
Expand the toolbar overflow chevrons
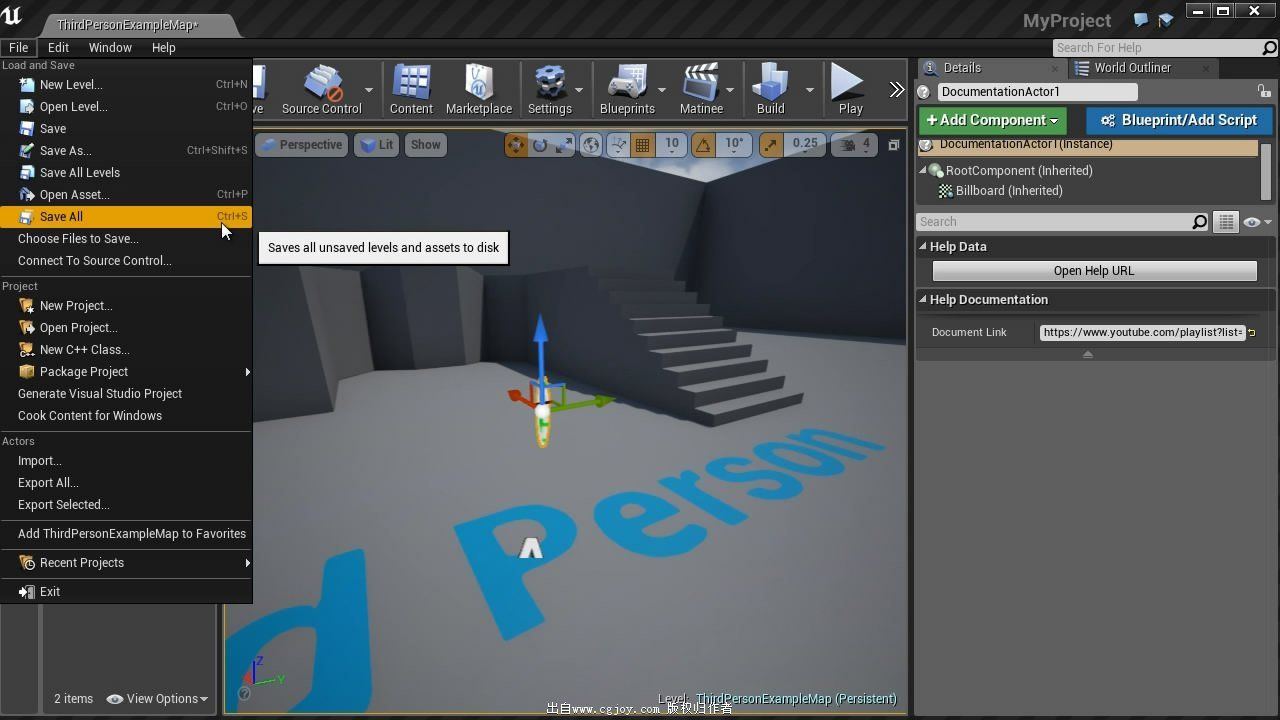(x=896, y=90)
